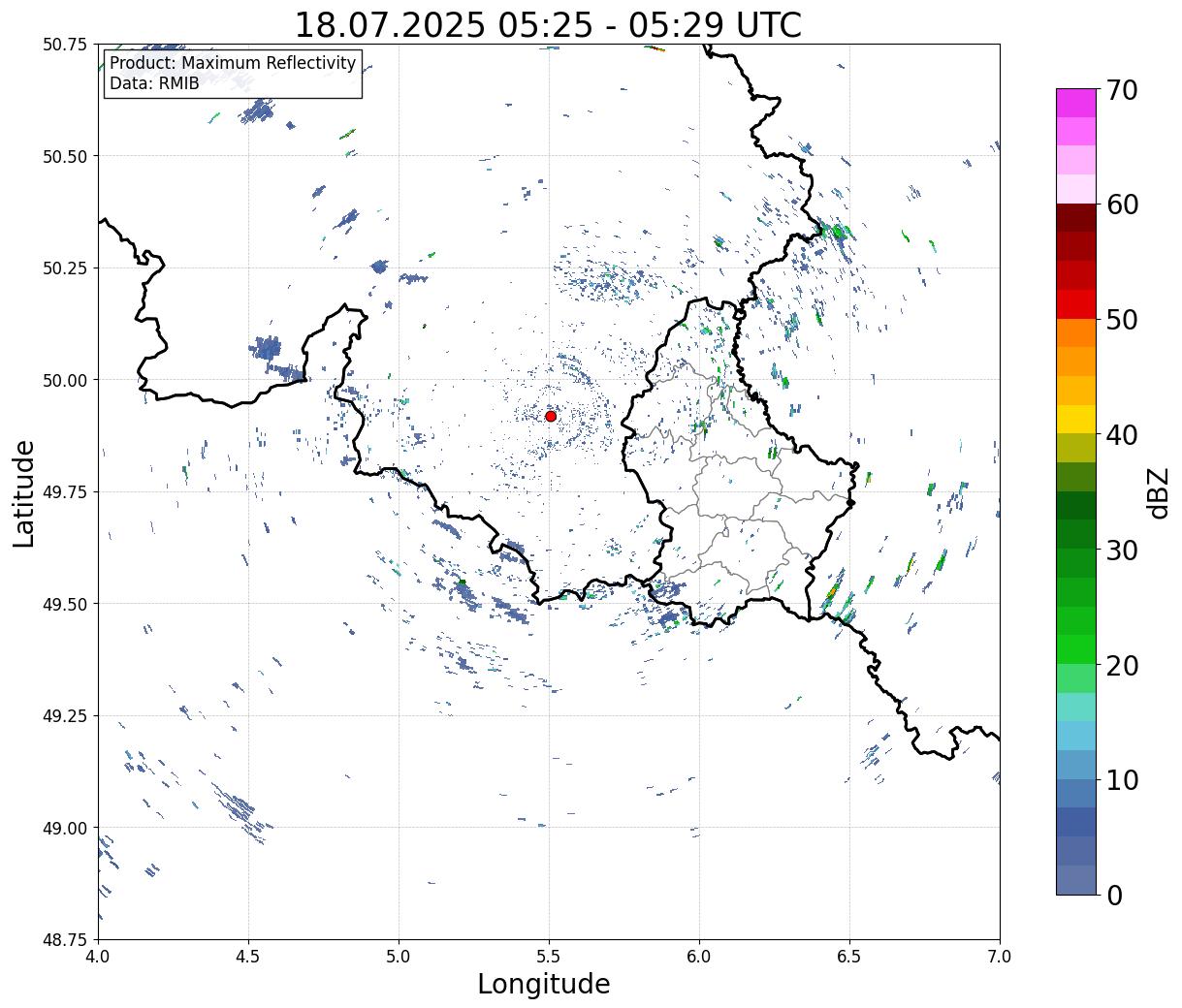Image resolution: width=1182 pixels, height=1008 pixels.
Task: Click the colorbar tick label 50
Action: (1121, 320)
